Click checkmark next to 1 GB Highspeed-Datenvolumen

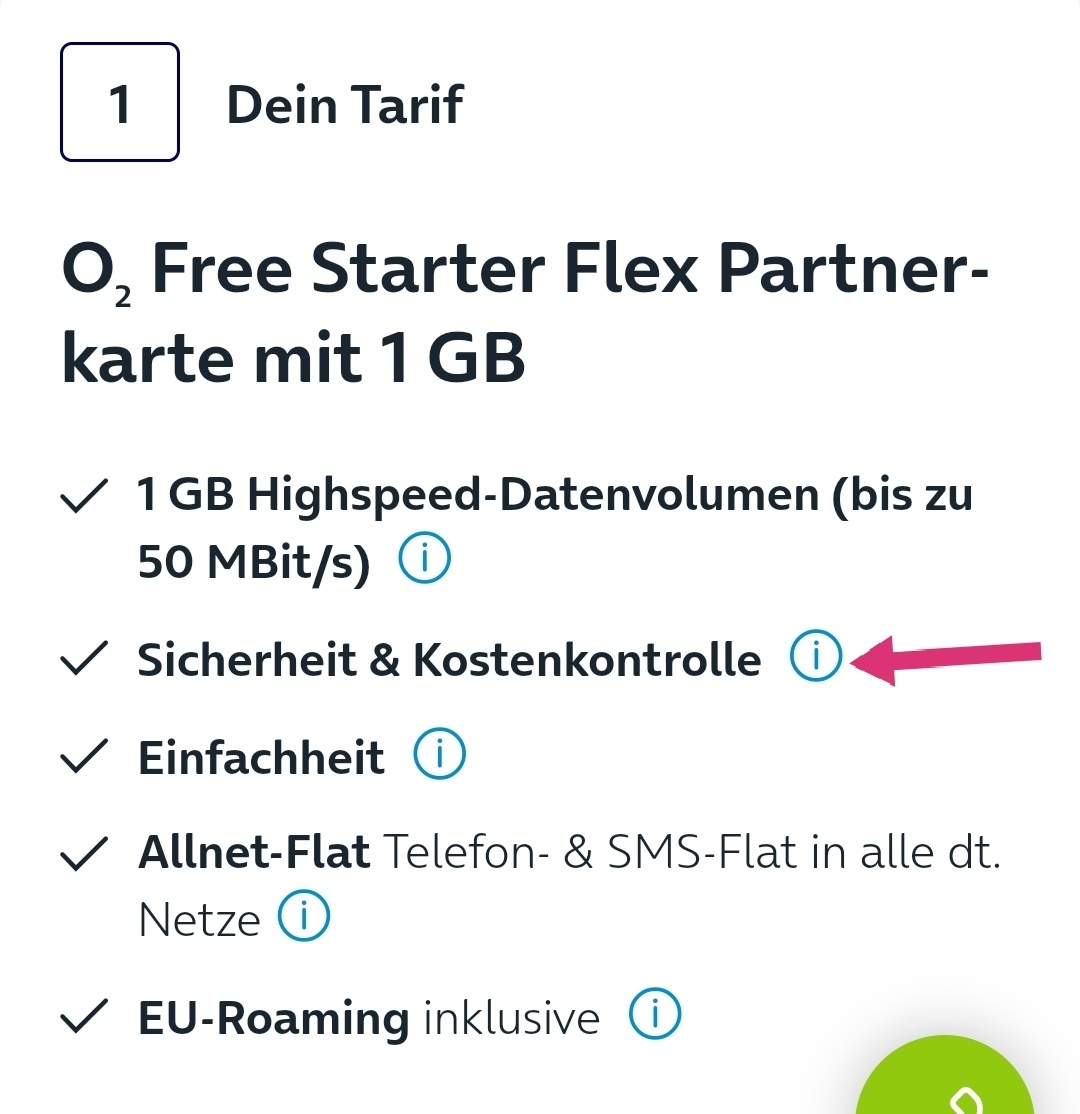coord(84,495)
